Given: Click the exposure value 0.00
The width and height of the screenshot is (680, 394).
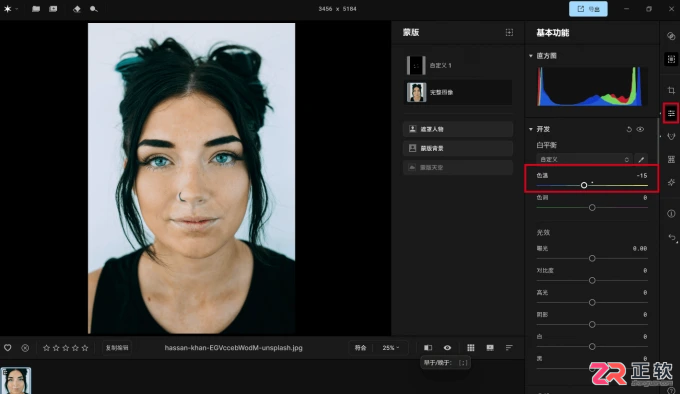Looking at the screenshot, I should tap(640, 248).
